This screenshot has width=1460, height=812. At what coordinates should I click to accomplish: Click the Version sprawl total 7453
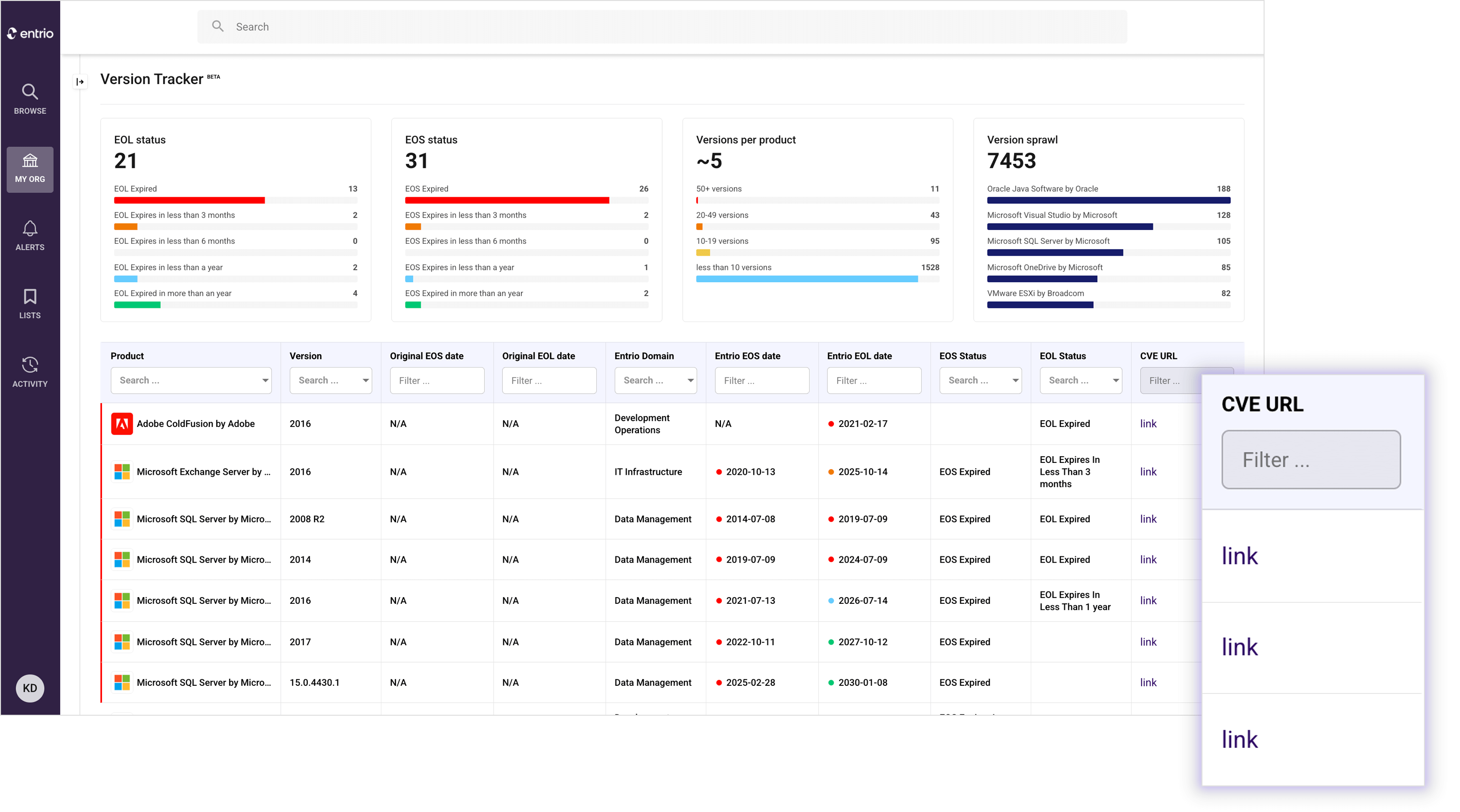(x=1011, y=161)
